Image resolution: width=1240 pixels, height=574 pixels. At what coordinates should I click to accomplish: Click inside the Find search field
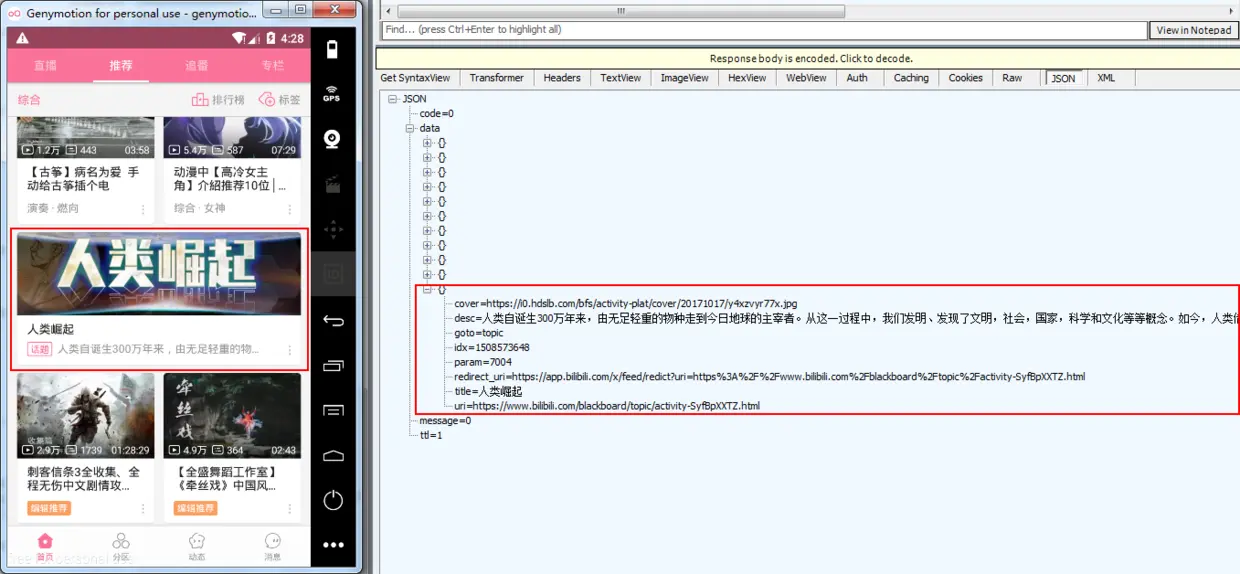tap(762, 30)
